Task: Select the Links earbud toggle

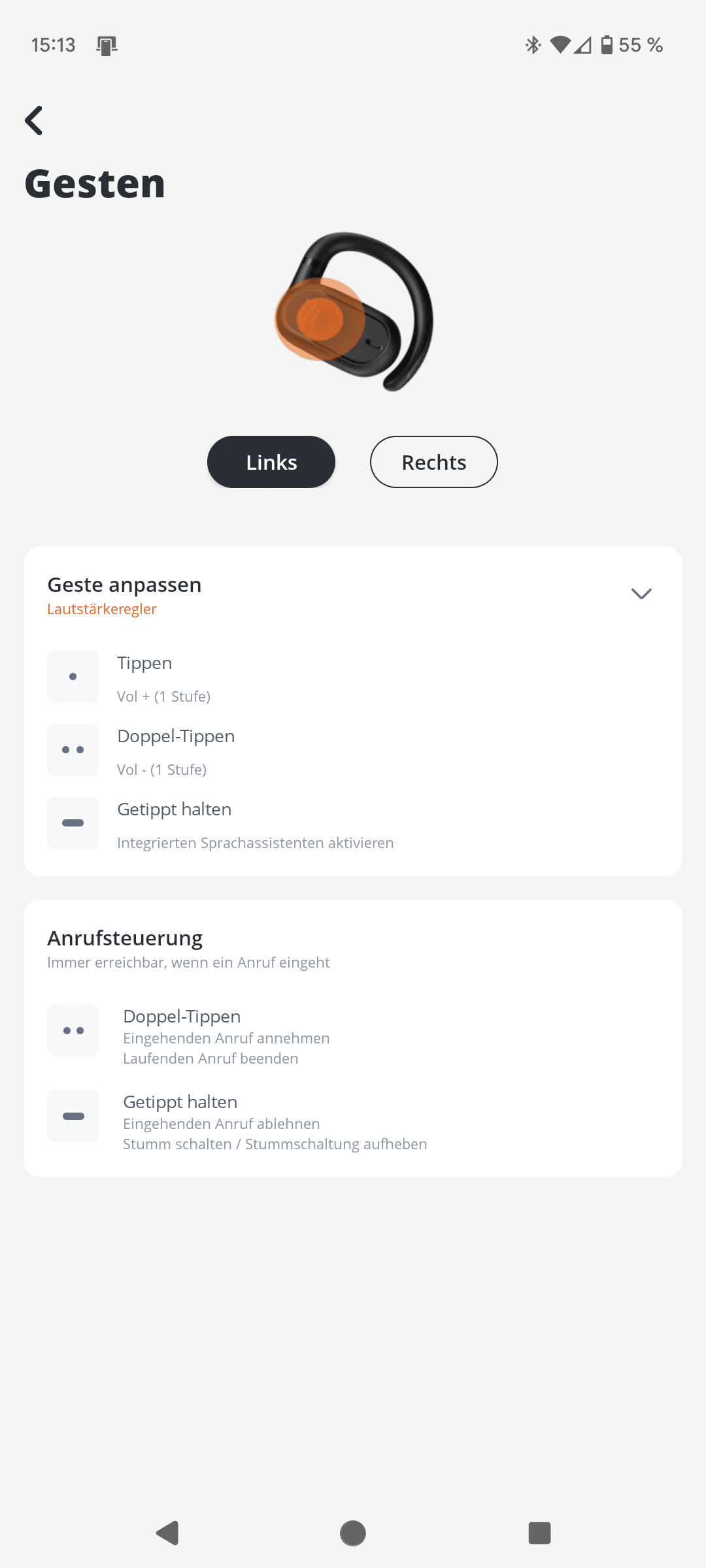Action: 271,462
